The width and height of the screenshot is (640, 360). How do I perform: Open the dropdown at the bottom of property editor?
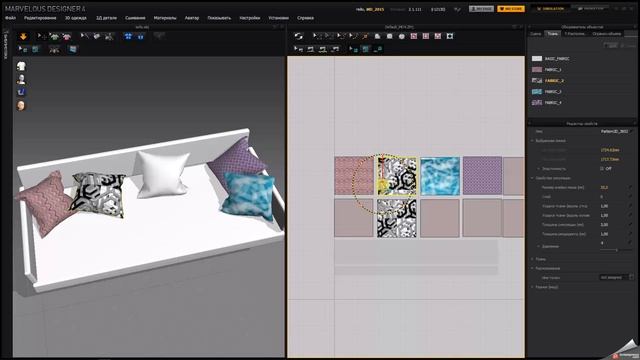tap(616, 277)
